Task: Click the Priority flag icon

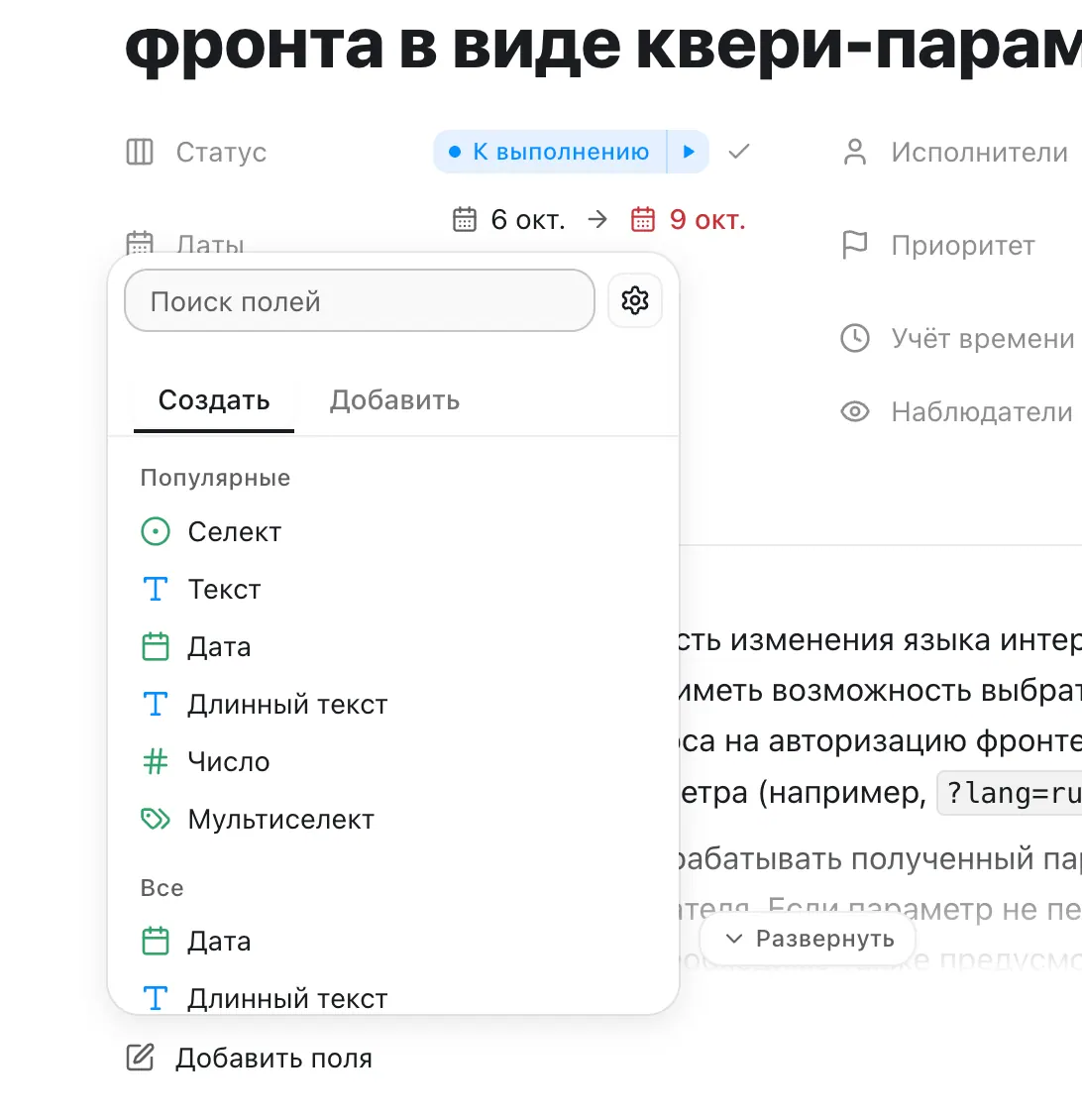Action: (855, 245)
